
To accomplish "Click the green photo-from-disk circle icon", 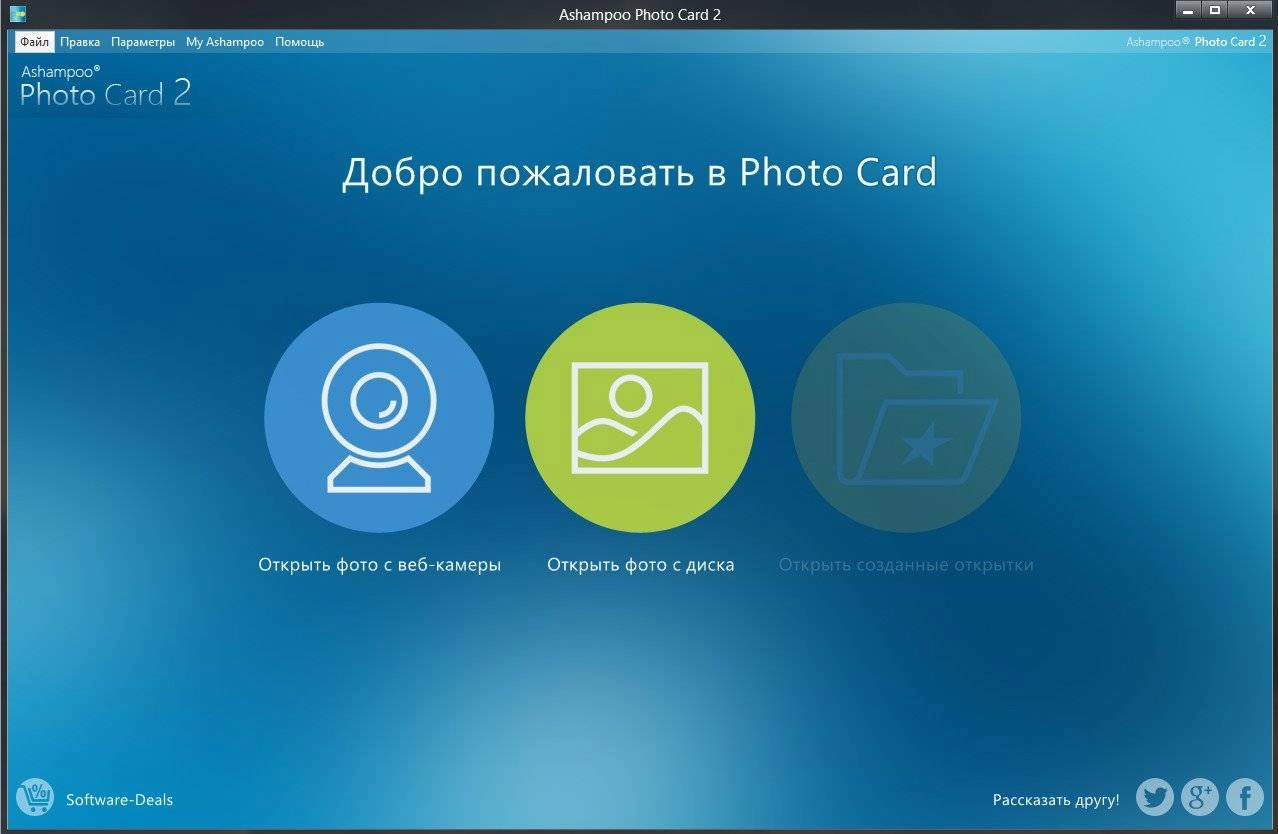I will coord(640,418).
